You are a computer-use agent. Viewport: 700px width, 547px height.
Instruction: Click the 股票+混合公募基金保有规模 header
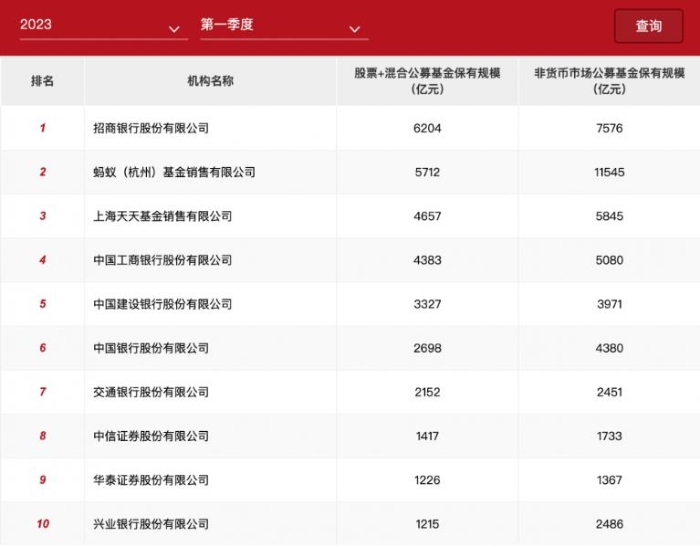427,81
